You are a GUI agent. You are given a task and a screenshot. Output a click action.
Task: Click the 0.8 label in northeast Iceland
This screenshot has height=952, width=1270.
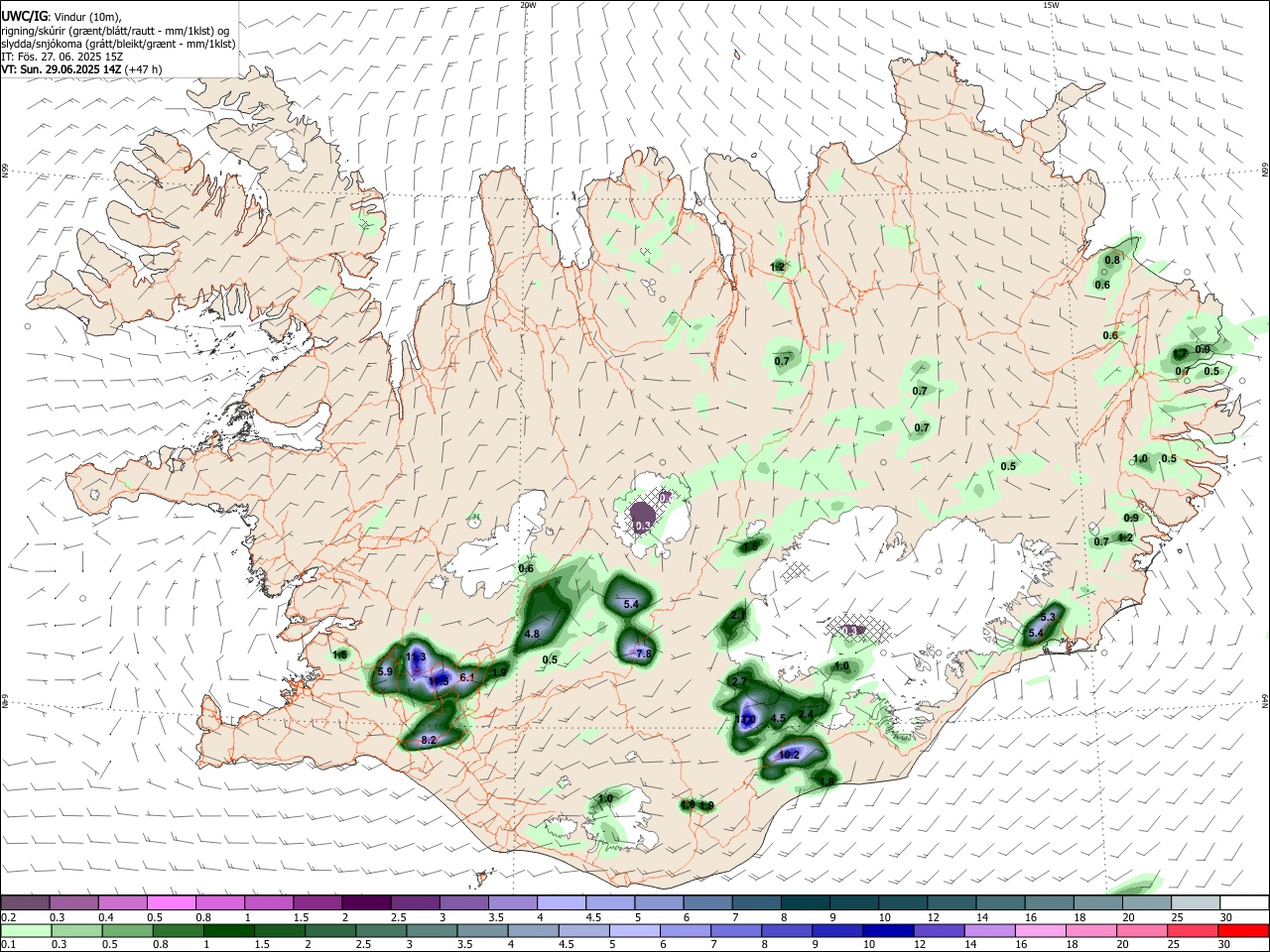[1112, 261]
